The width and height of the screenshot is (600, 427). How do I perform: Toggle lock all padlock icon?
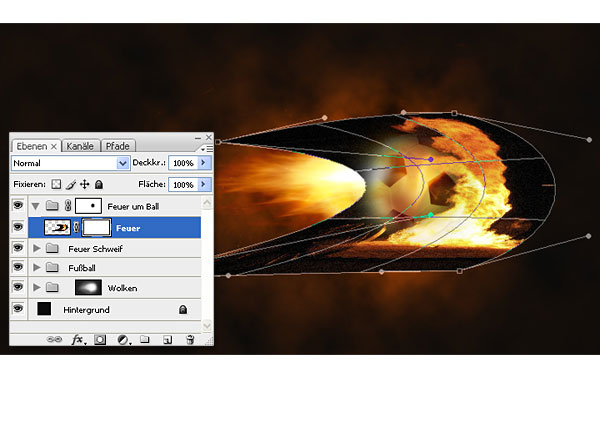tap(99, 184)
